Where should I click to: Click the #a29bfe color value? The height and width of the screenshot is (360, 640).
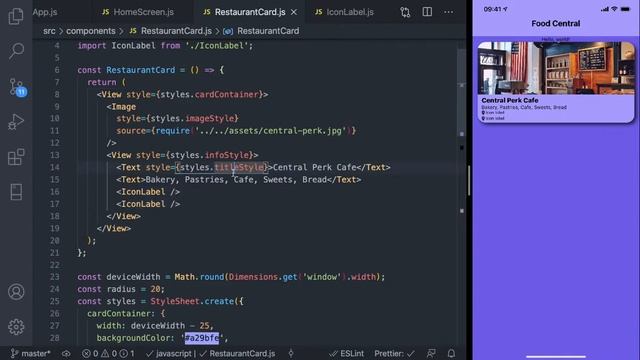(x=202, y=338)
